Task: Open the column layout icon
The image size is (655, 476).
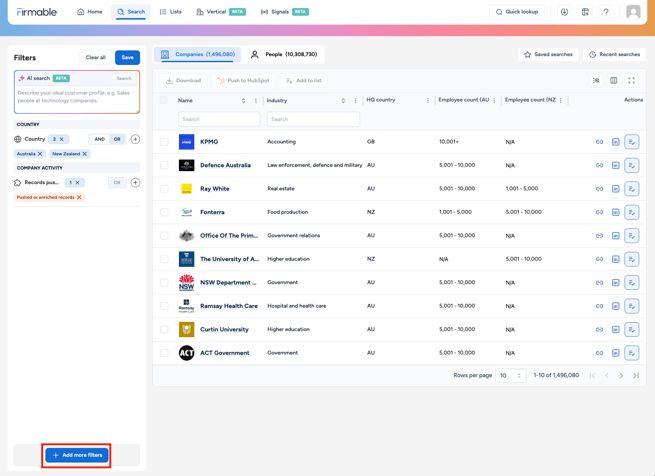Action: coord(614,80)
